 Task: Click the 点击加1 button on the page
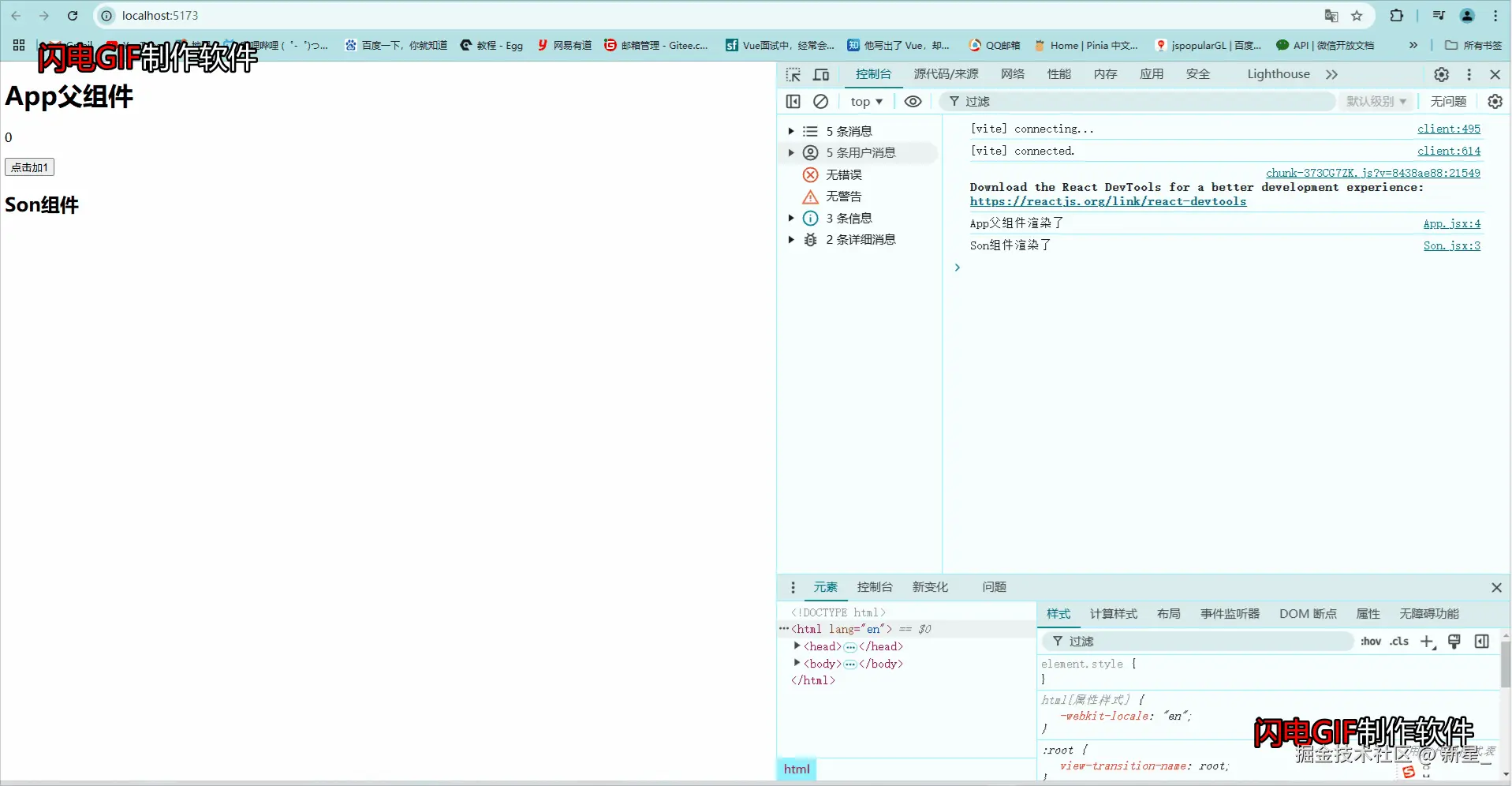point(29,167)
